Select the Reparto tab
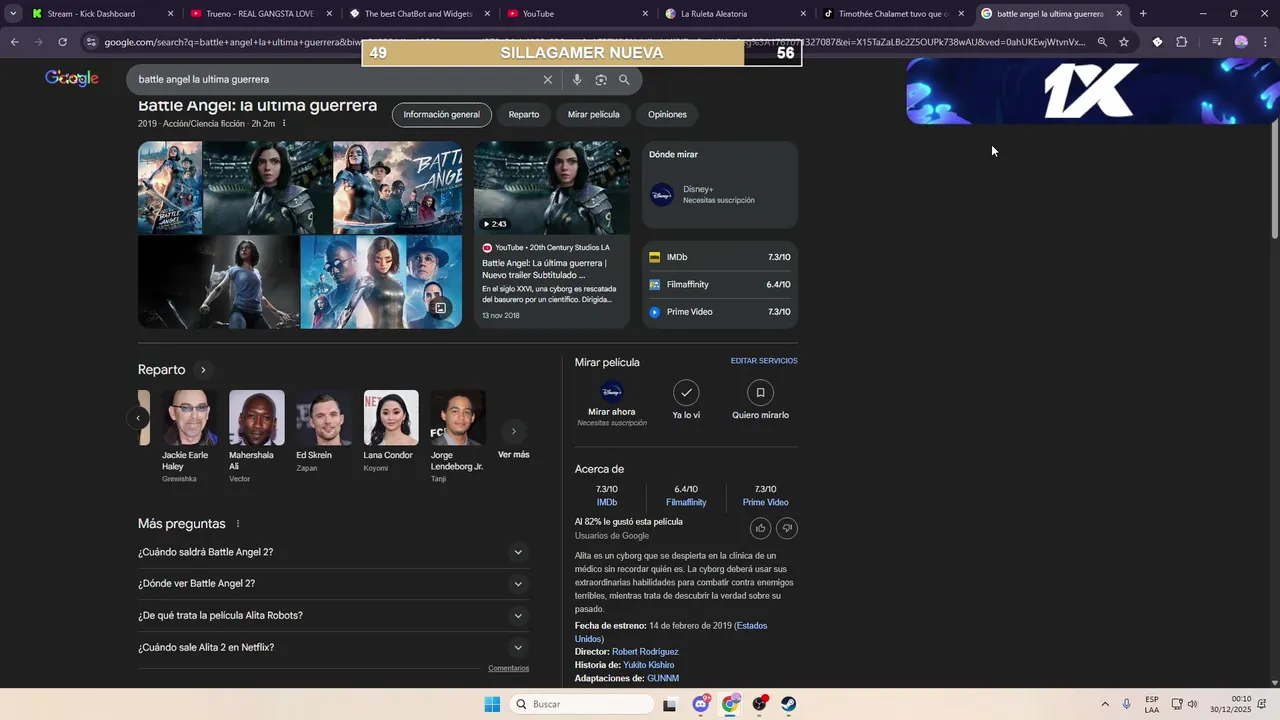Image resolution: width=1280 pixels, height=720 pixels. 524,115
